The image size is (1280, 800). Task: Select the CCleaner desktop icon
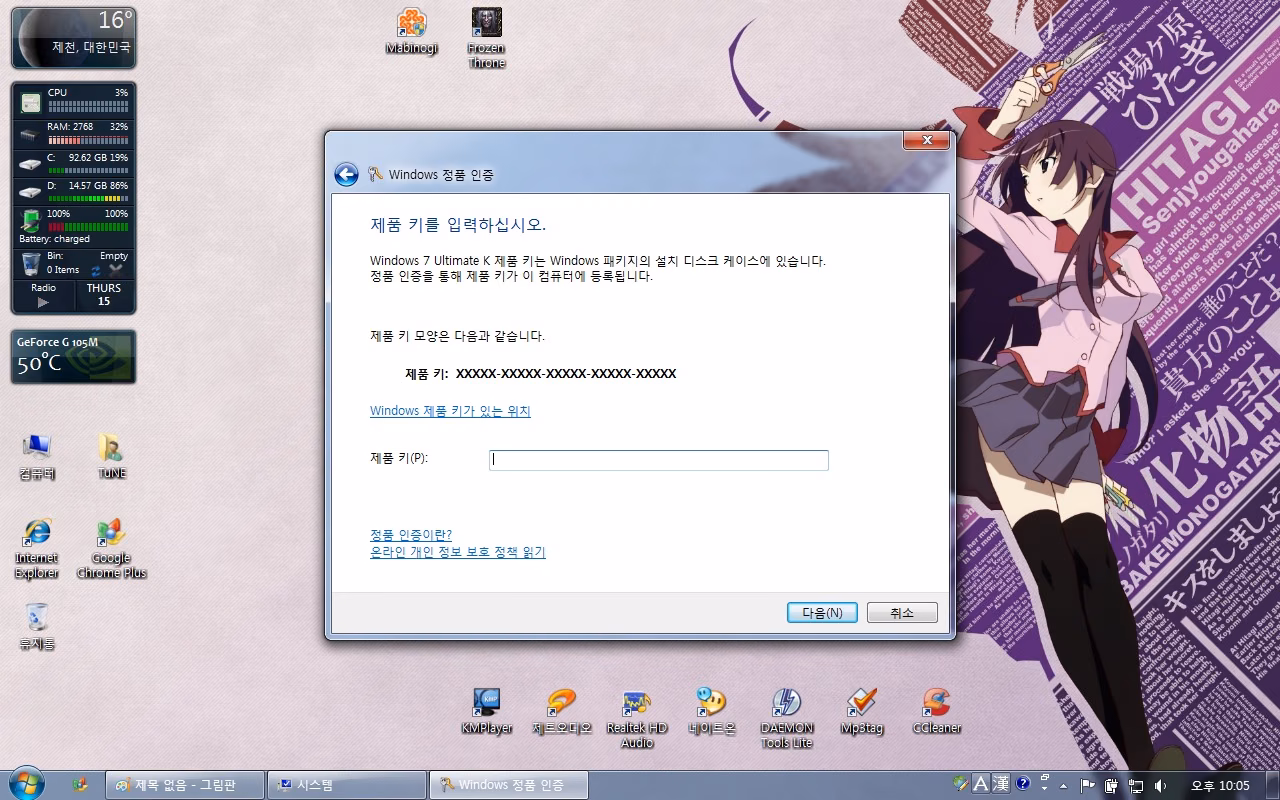coord(937,712)
